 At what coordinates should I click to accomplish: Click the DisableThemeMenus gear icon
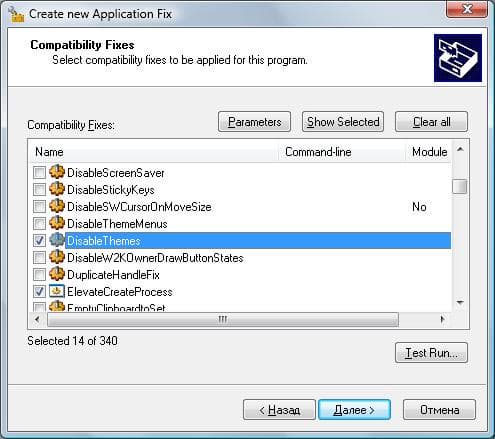click(x=57, y=223)
